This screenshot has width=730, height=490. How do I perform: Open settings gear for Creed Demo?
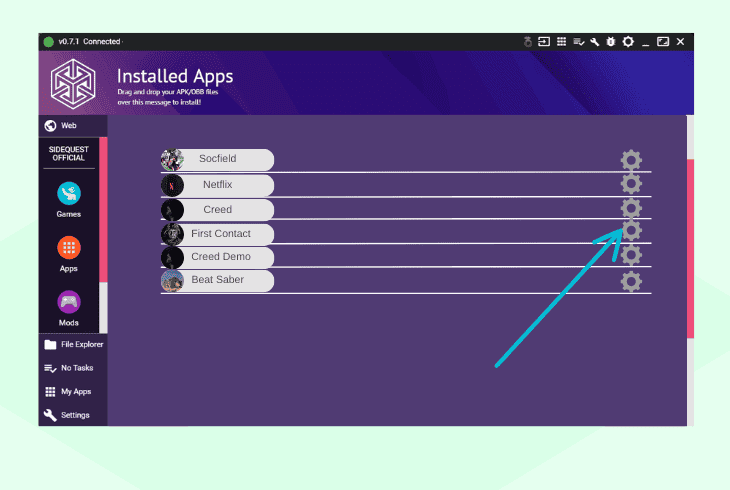pyautogui.click(x=631, y=255)
